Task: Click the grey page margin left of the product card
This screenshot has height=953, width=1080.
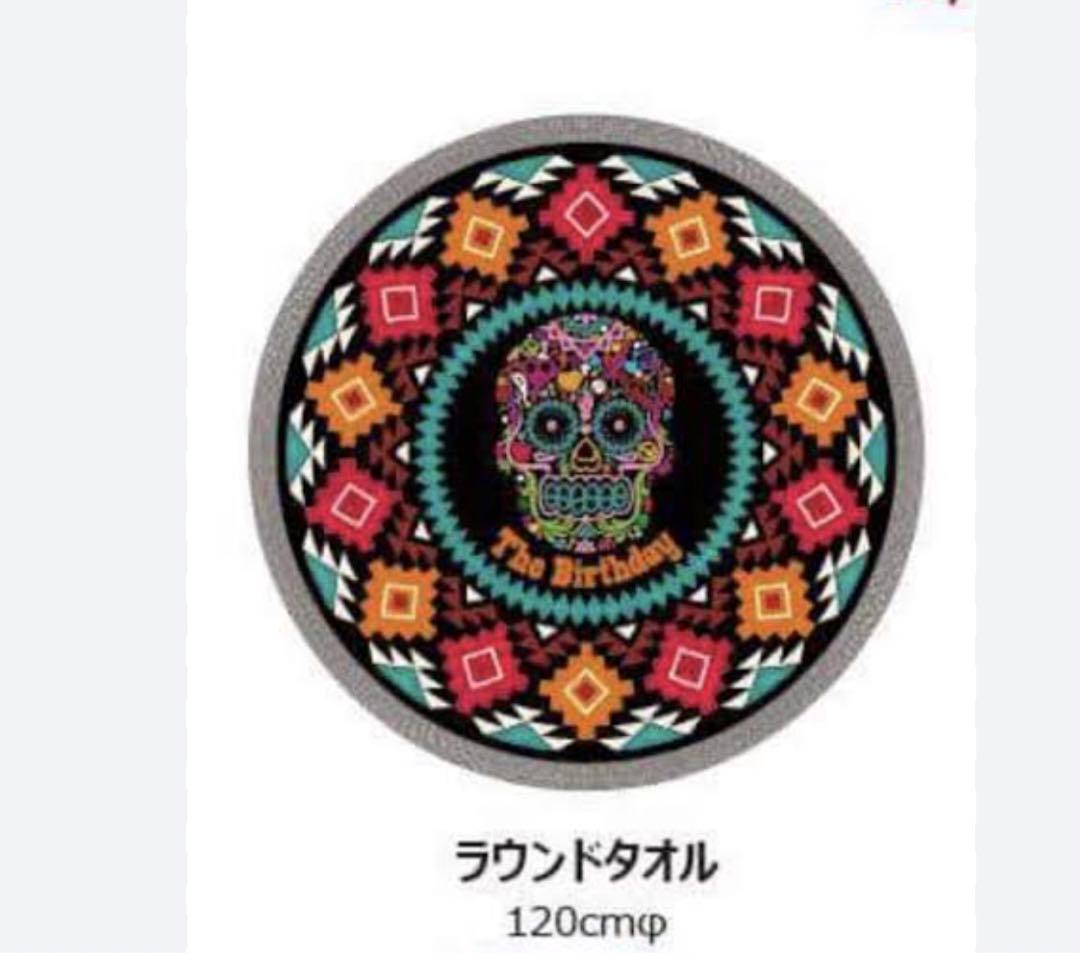Action: pos(92,476)
